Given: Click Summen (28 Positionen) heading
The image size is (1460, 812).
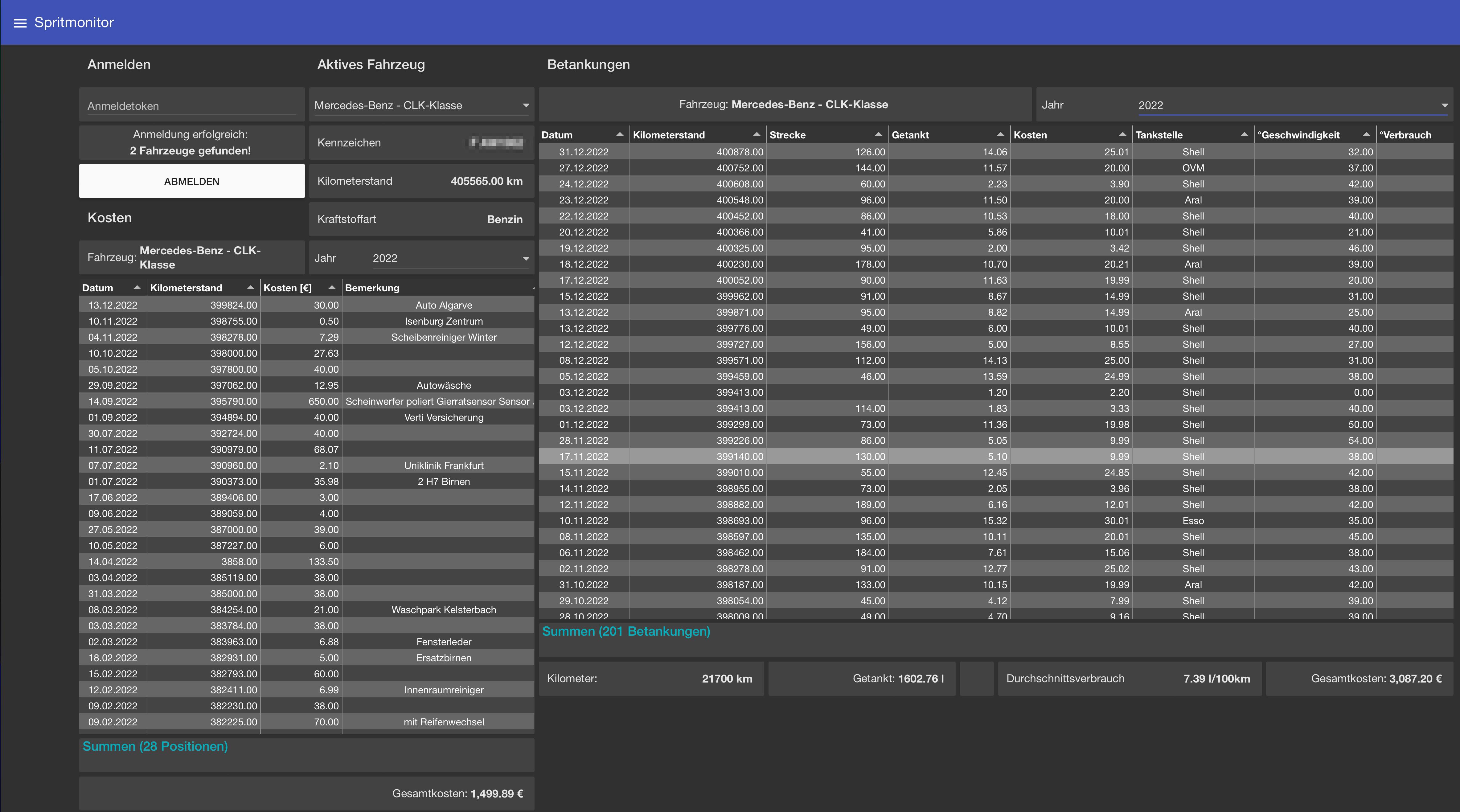Looking at the screenshot, I should [155, 746].
